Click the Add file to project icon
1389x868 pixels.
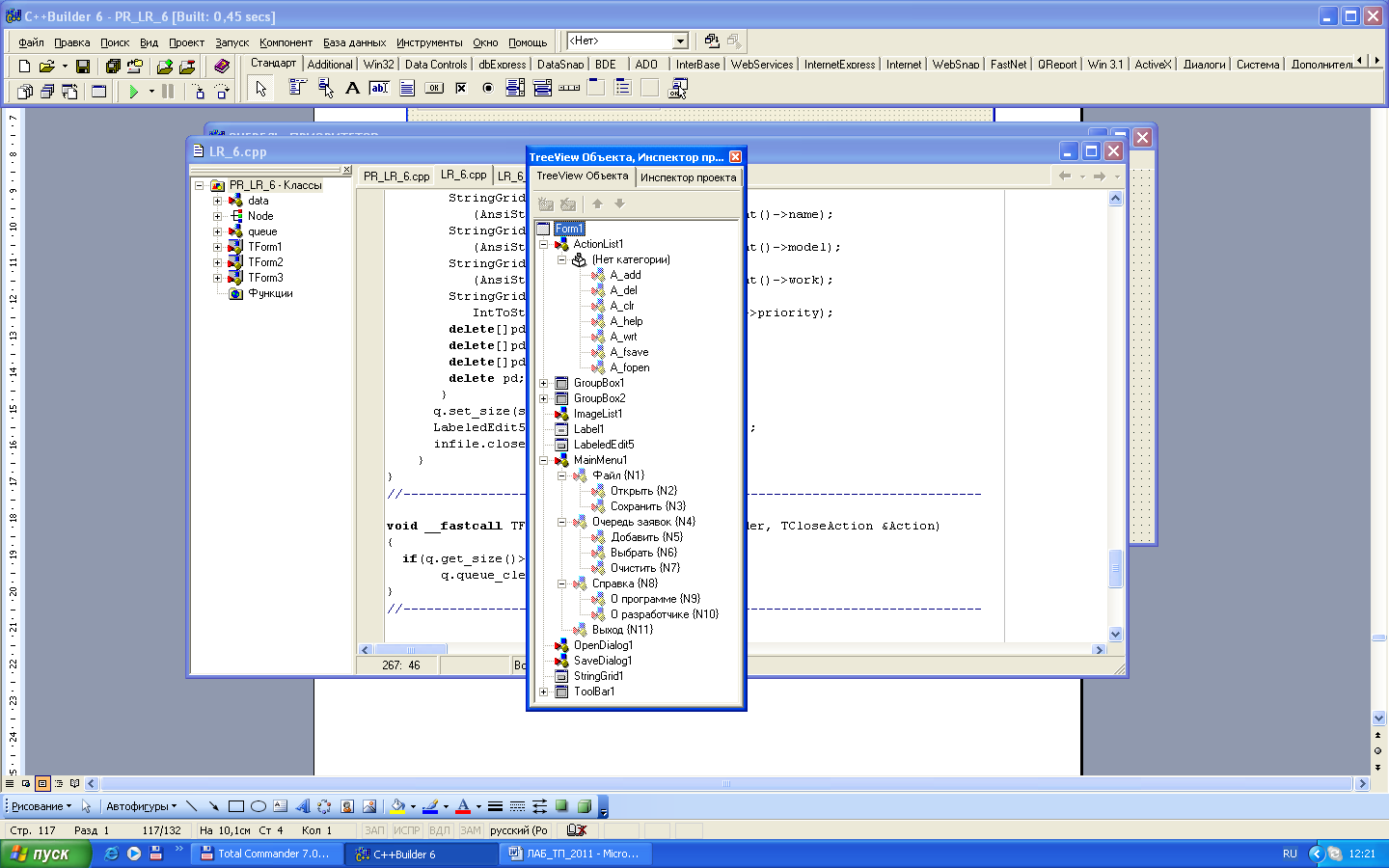point(165,67)
